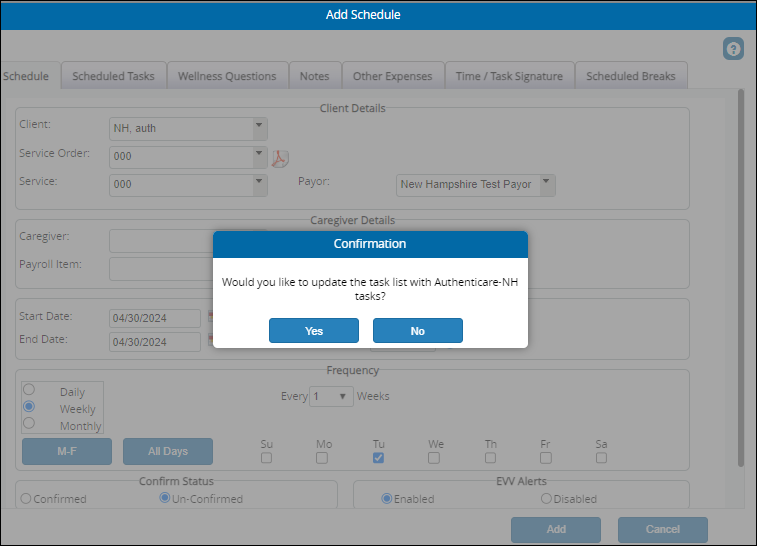Click the vertical scrollbar of the form
This screenshot has height=546, width=757.
741,278
